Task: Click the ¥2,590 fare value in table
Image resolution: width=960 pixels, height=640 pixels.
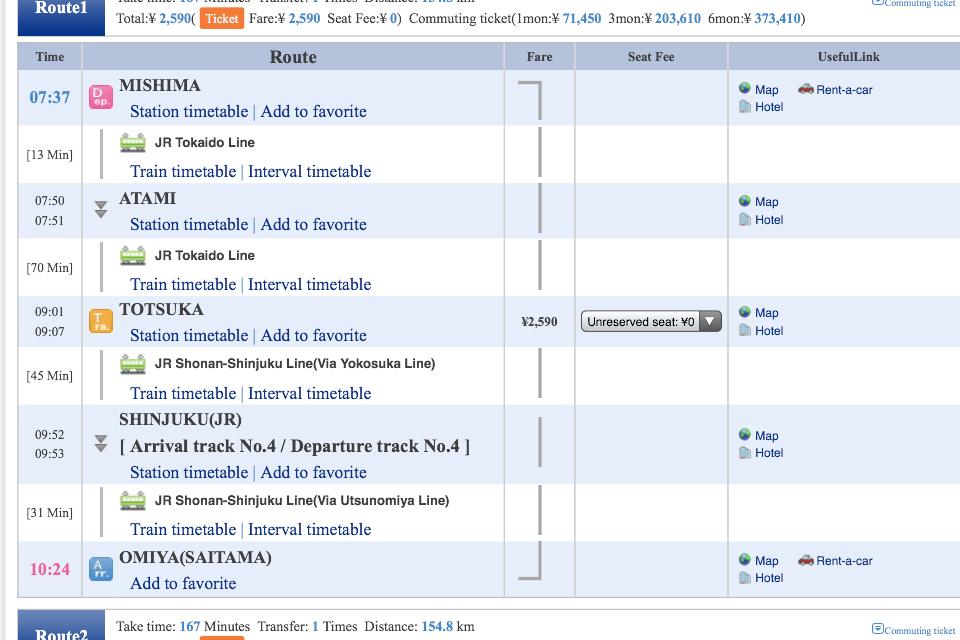Action: coord(539,322)
